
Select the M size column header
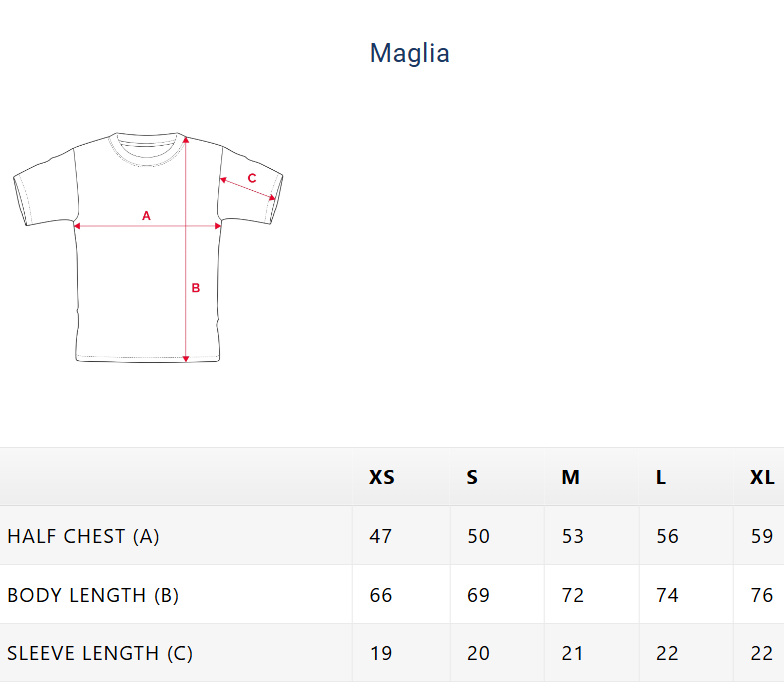coord(570,477)
